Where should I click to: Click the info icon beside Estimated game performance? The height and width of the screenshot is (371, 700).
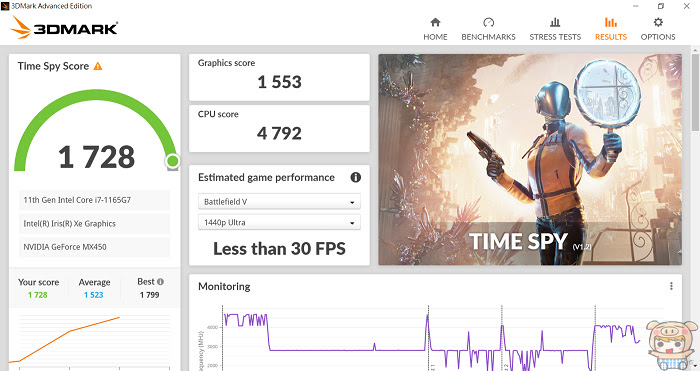click(x=355, y=177)
